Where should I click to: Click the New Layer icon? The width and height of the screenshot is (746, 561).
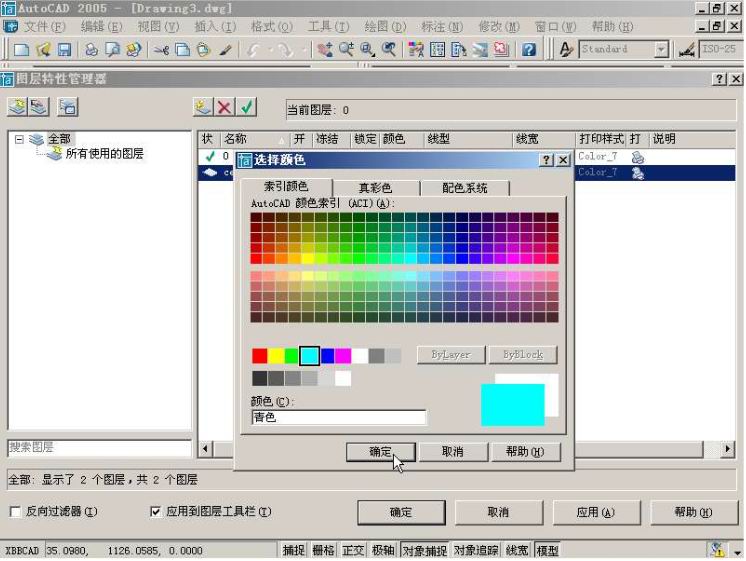coord(203,107)
